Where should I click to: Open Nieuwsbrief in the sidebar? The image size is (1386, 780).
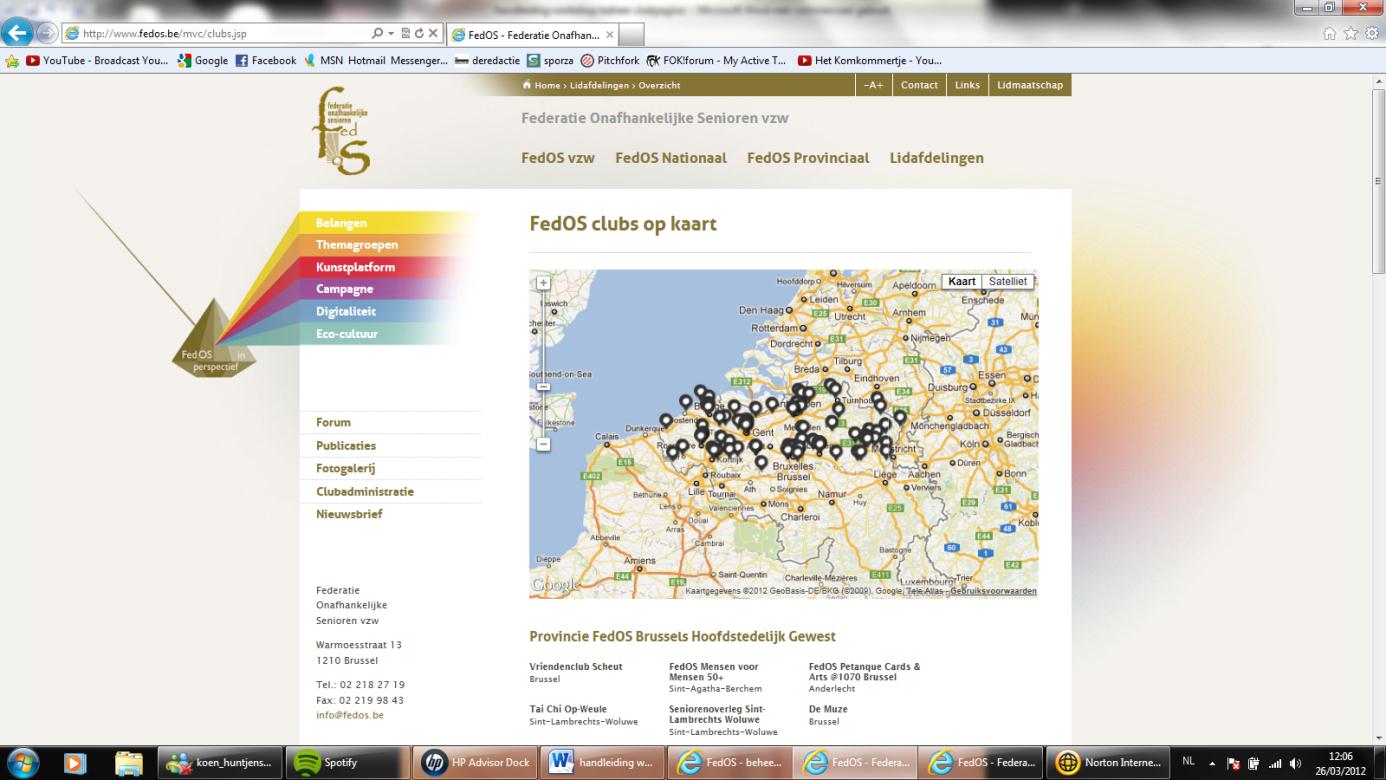pyautogui.click(x=349, y=514)
